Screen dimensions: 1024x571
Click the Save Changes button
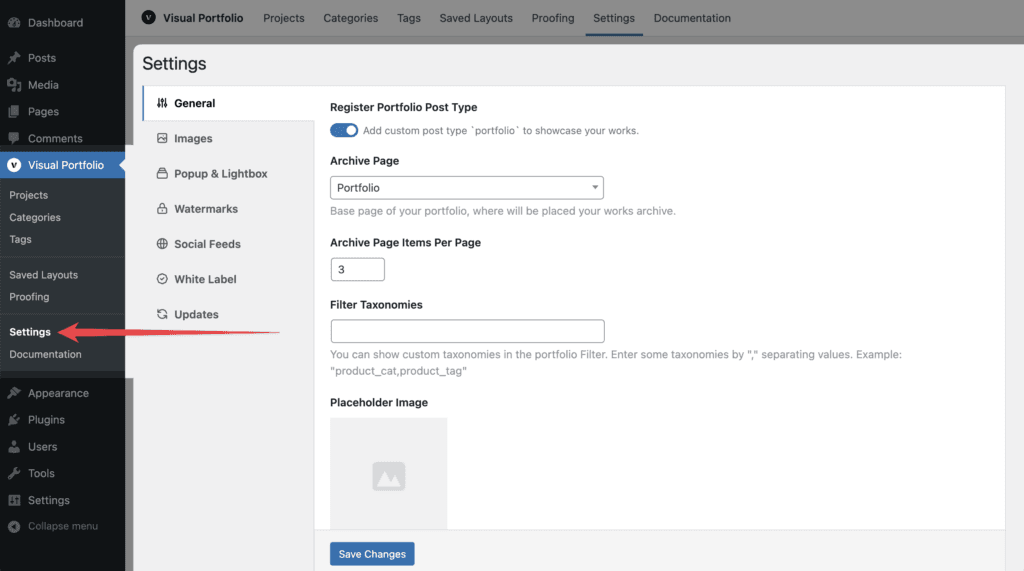[372, 554]
